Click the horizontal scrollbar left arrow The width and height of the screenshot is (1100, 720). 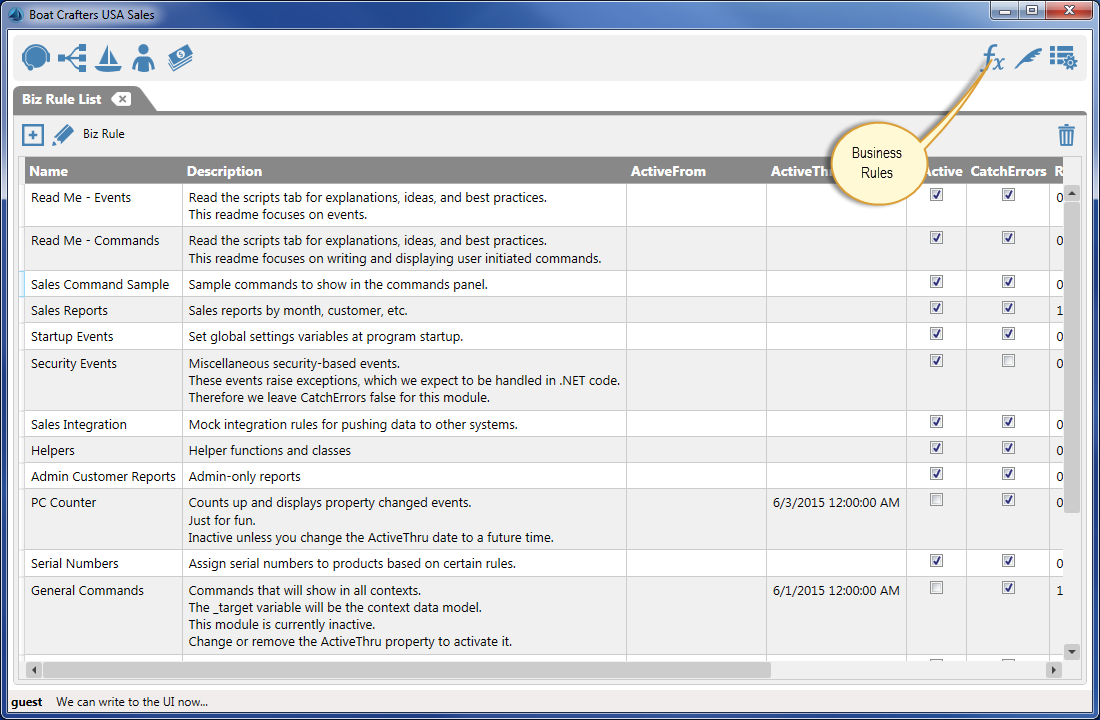(x=34, y=670)
